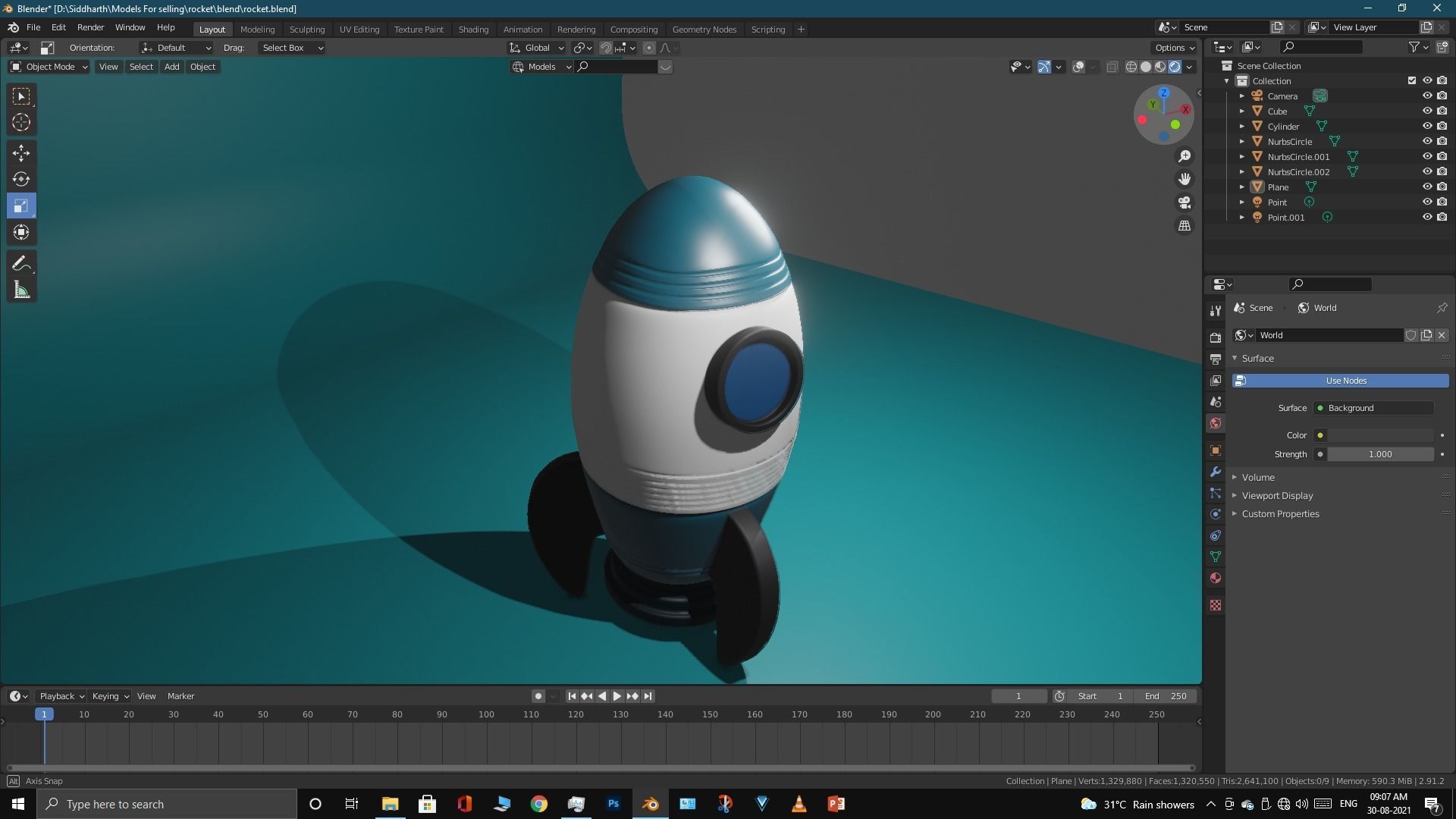This screenshot has height=819, width=1456.
Task: Open the Object Mode dropdown
Action: 49,67
